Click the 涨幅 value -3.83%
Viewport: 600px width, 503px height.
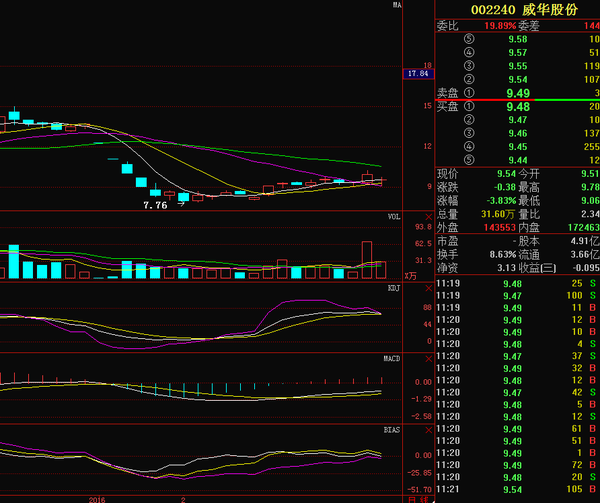(x=501, y=201)
